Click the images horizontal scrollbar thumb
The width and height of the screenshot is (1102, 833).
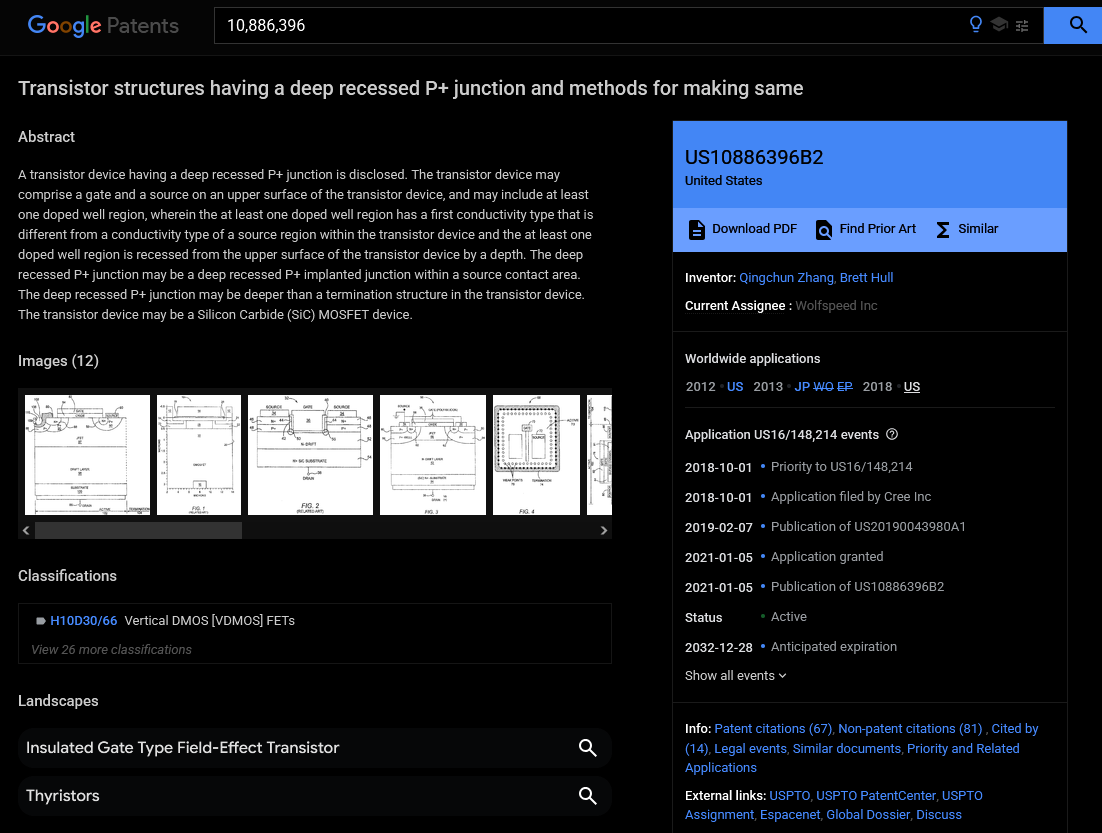pos(138,531)
